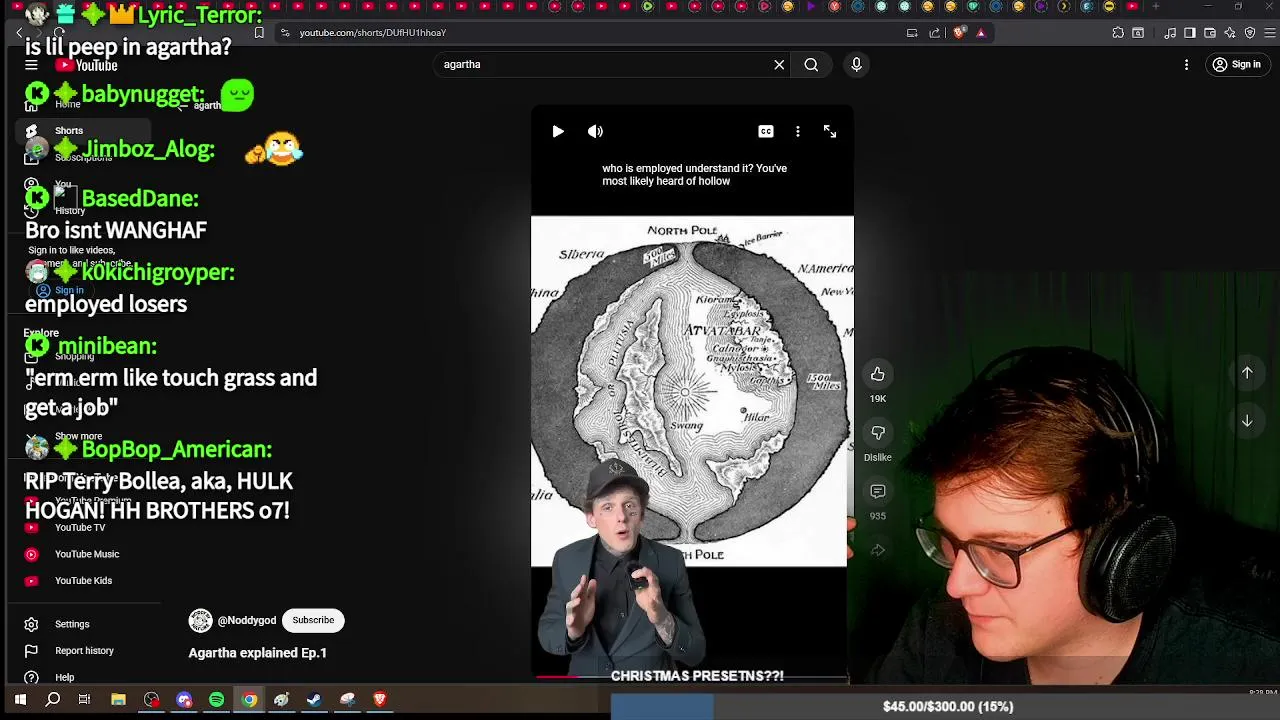Mute the Short's volume speaker icon

click(x=596, y=131)
